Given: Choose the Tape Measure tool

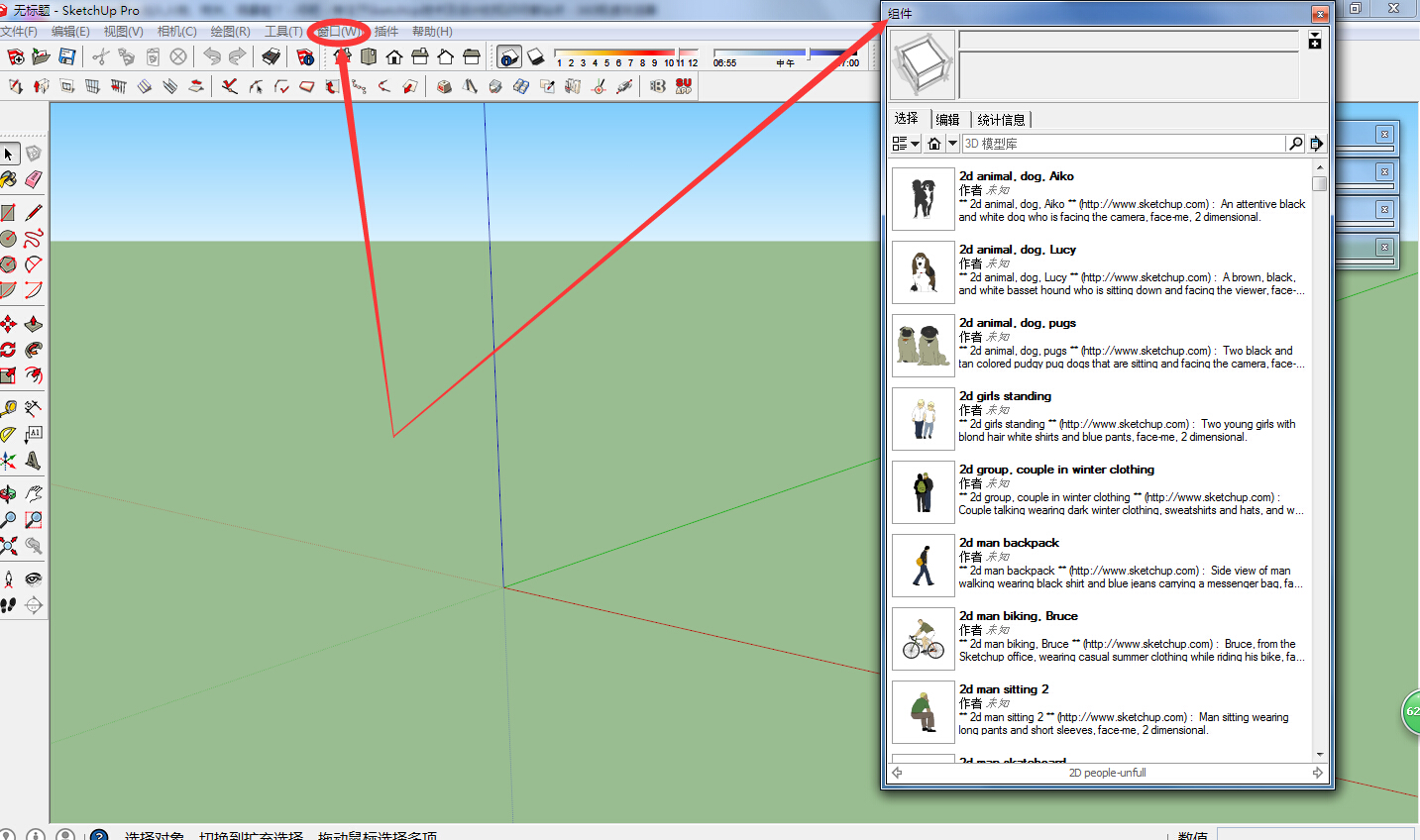Looking at the screenshot, I should 8,408.
